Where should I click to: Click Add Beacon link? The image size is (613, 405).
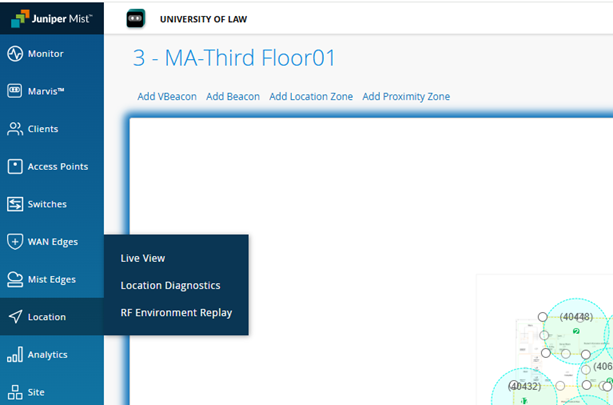coord(233,97)
